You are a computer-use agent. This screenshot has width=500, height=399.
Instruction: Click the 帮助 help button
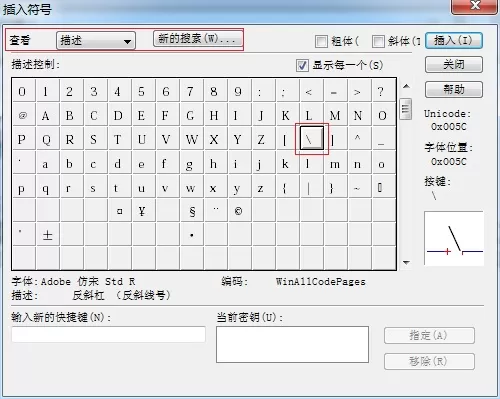454,89
